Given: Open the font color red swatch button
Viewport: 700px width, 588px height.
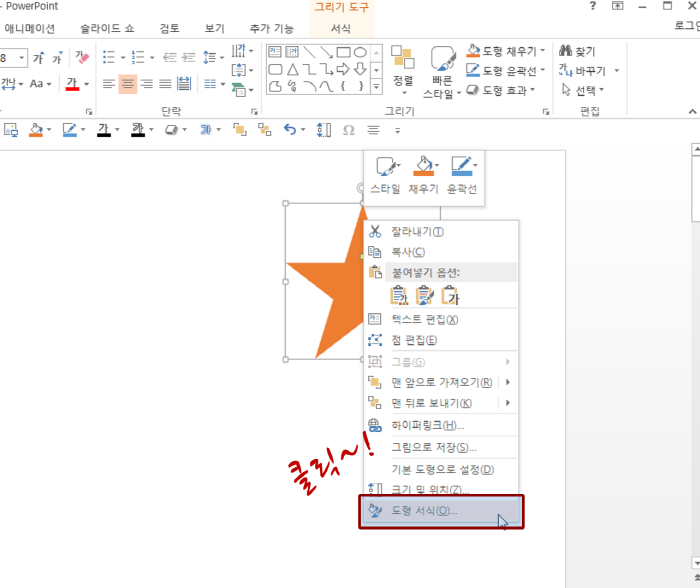Looking at the screenshot, I should [72, 83].
